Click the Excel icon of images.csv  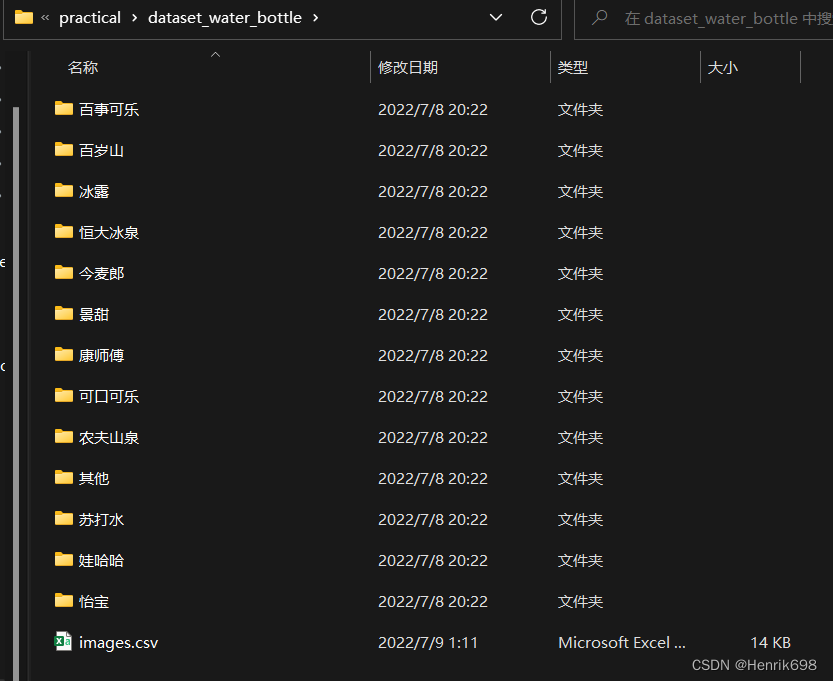pos(63,641)
